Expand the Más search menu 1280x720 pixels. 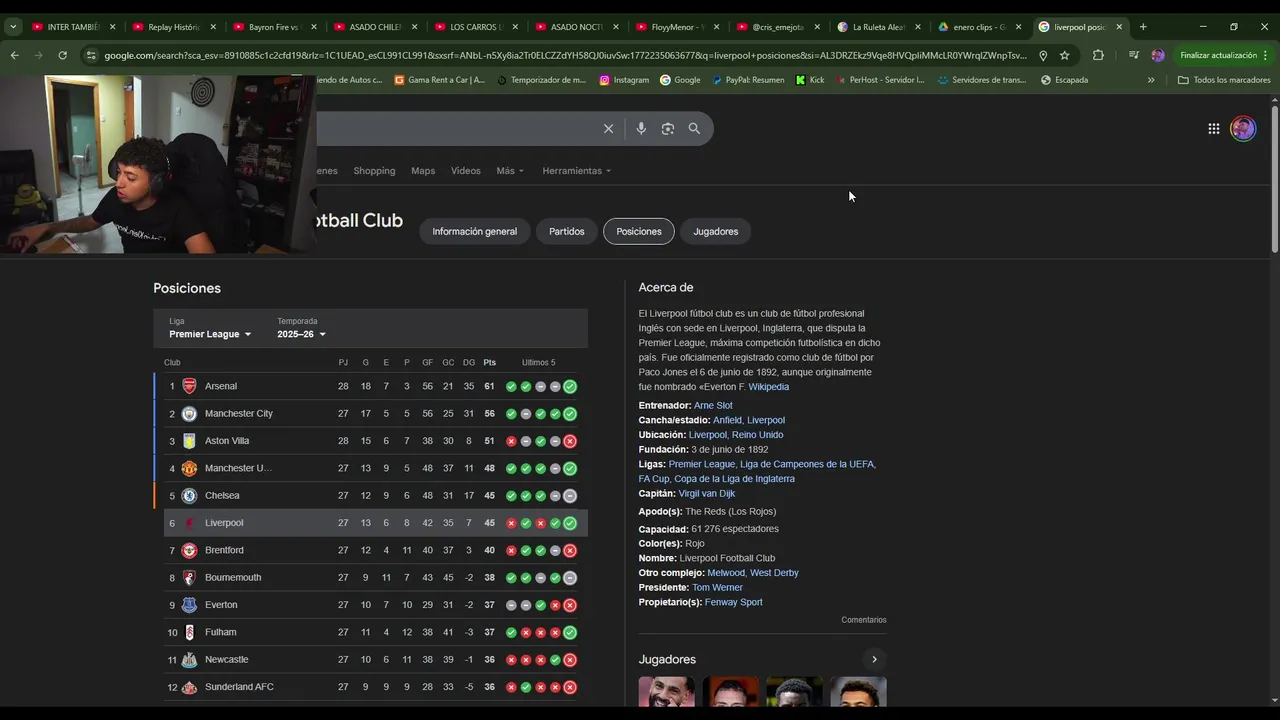coord(510,171)
